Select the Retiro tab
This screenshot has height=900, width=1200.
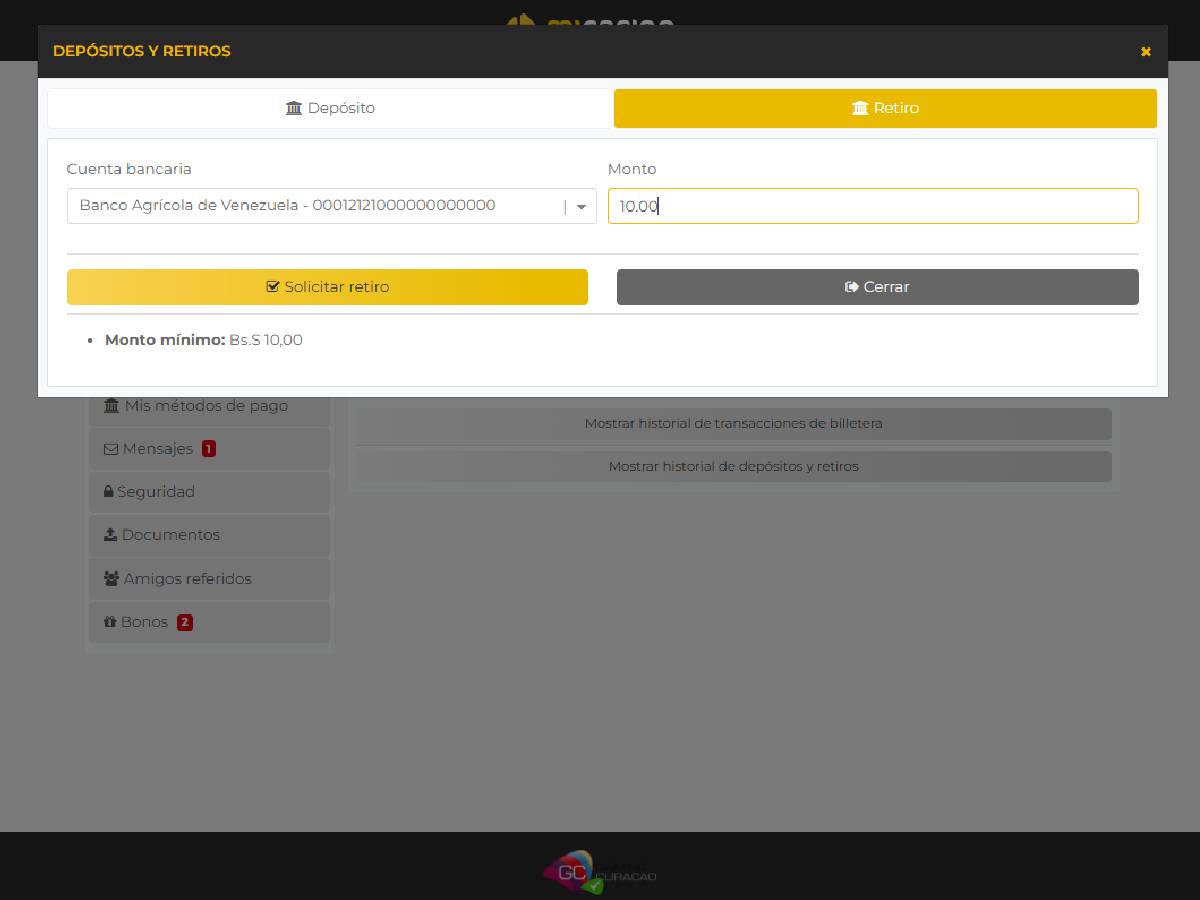885,108
